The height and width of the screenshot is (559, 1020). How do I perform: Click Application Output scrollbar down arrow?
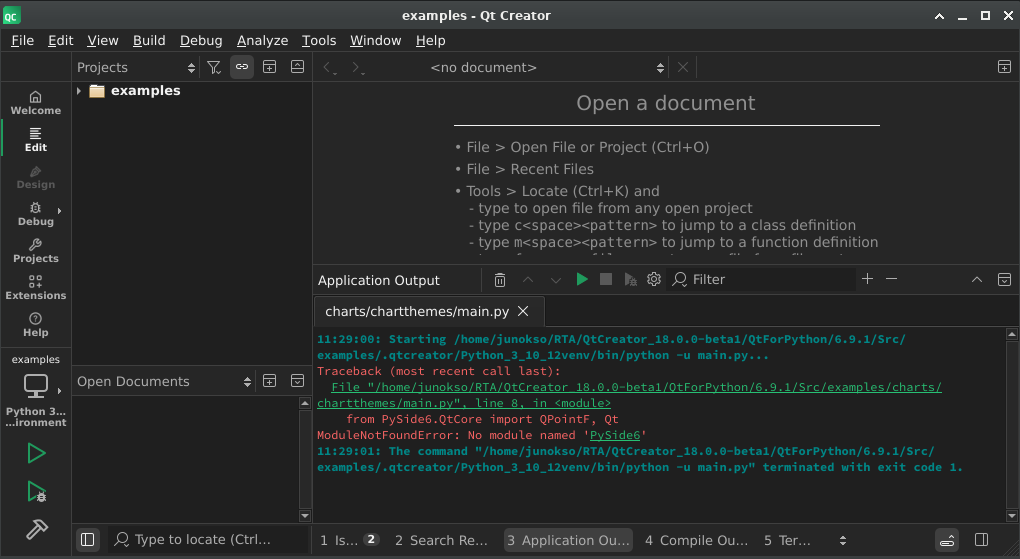tap(1012, 516)
